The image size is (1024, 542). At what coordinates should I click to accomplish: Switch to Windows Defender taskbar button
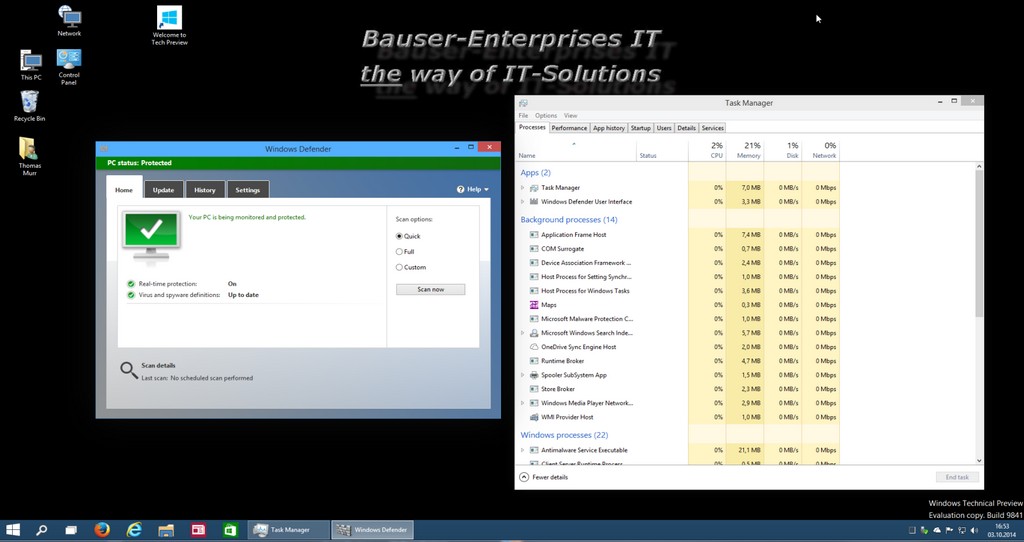(x=373, y=530)
